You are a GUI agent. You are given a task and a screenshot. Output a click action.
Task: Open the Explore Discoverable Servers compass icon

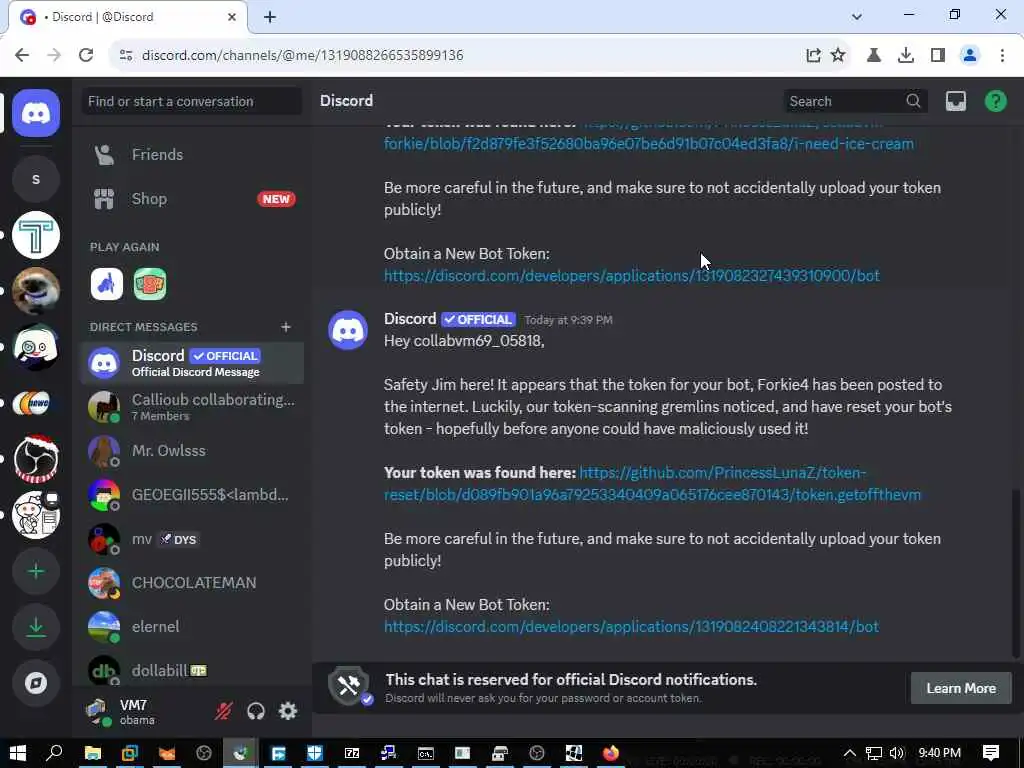(x=36, y=683)
